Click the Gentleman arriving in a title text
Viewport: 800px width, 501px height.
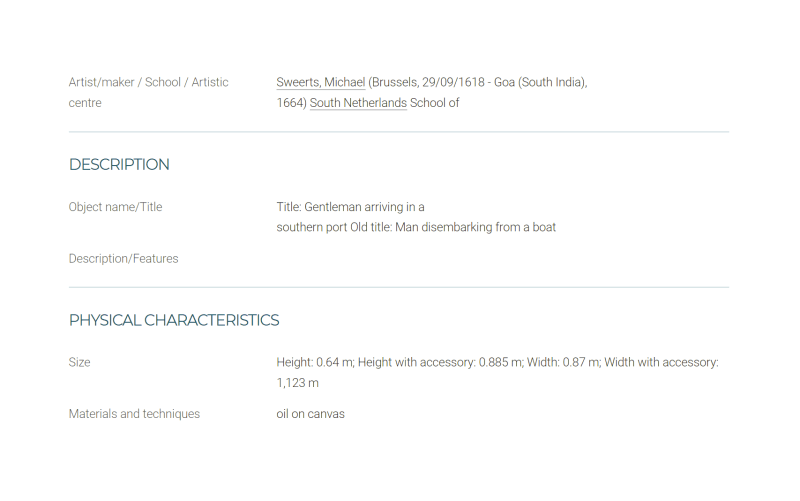[x=364, y=207]
